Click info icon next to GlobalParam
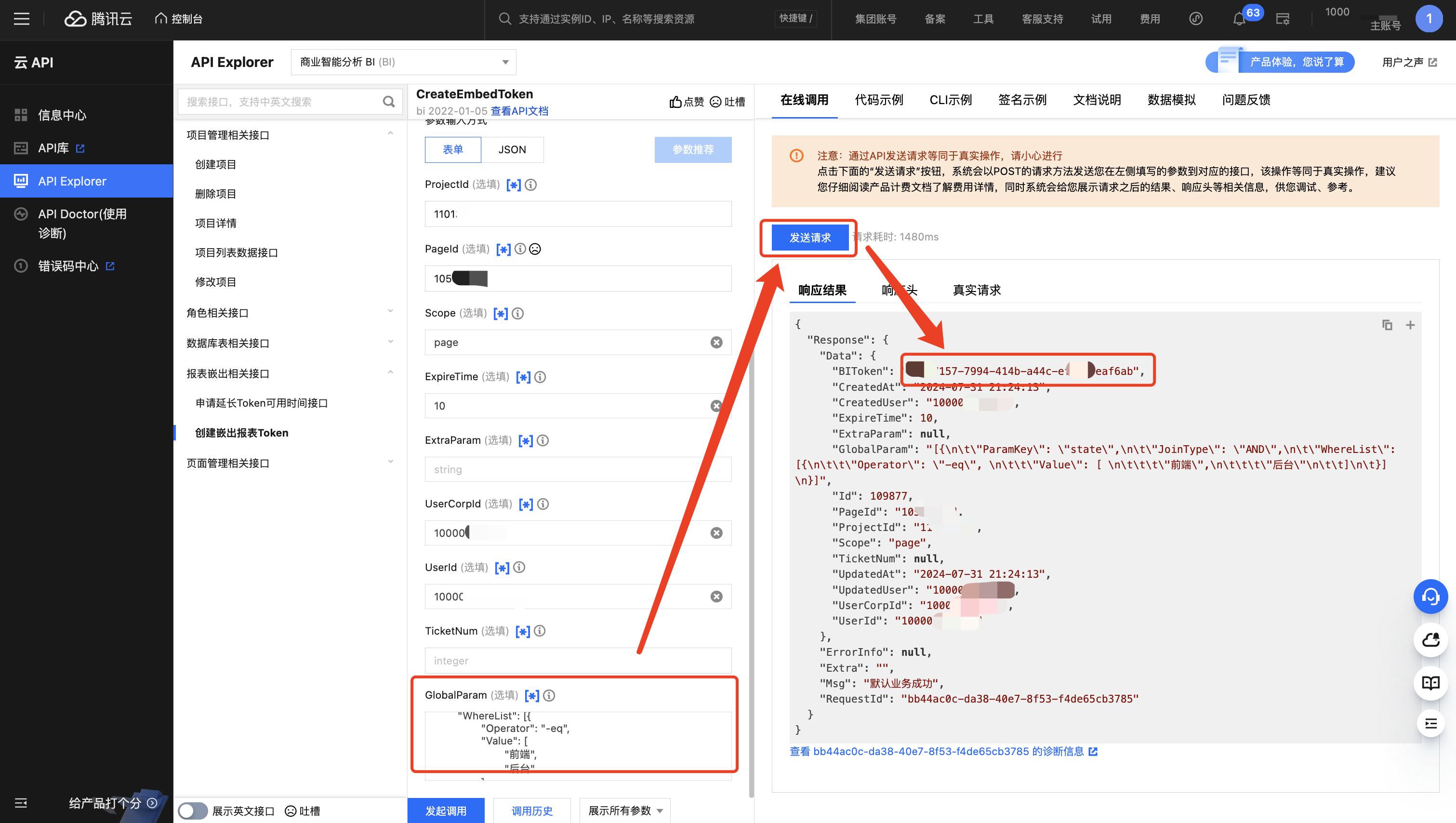Screen dimensions: 1456x823 (549, 695)
